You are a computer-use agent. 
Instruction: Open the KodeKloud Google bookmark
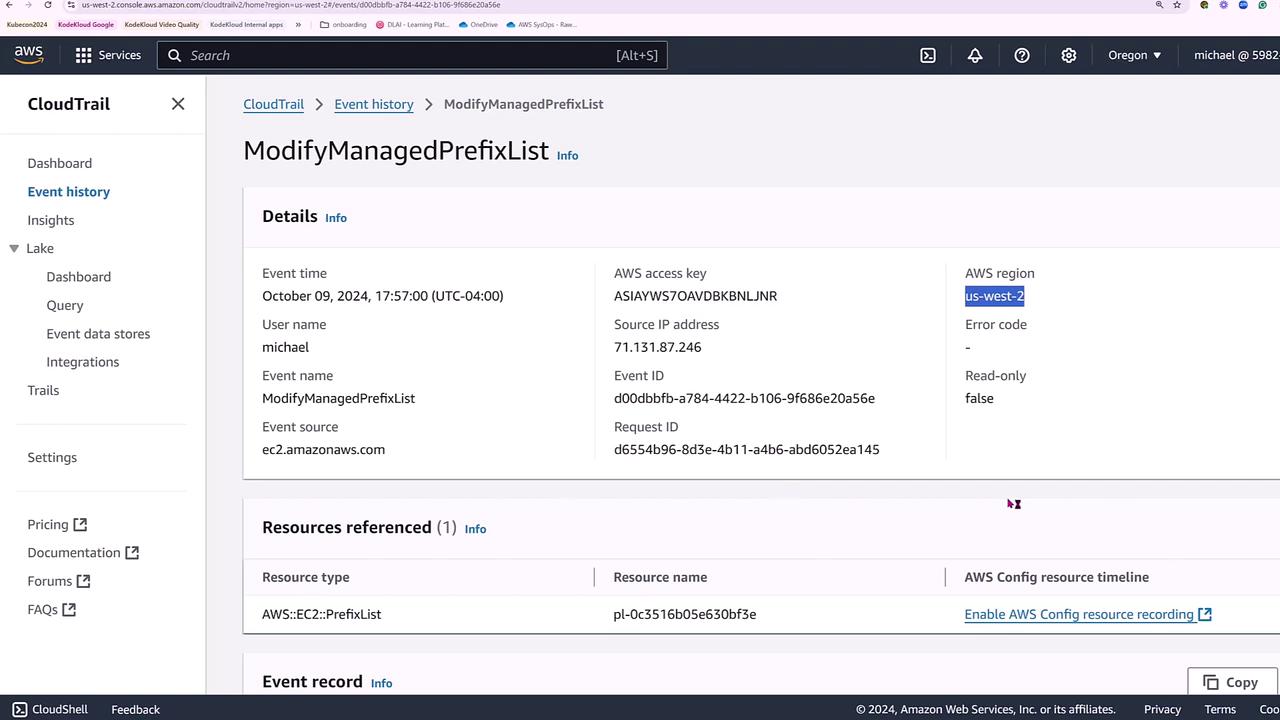(86, 24)
